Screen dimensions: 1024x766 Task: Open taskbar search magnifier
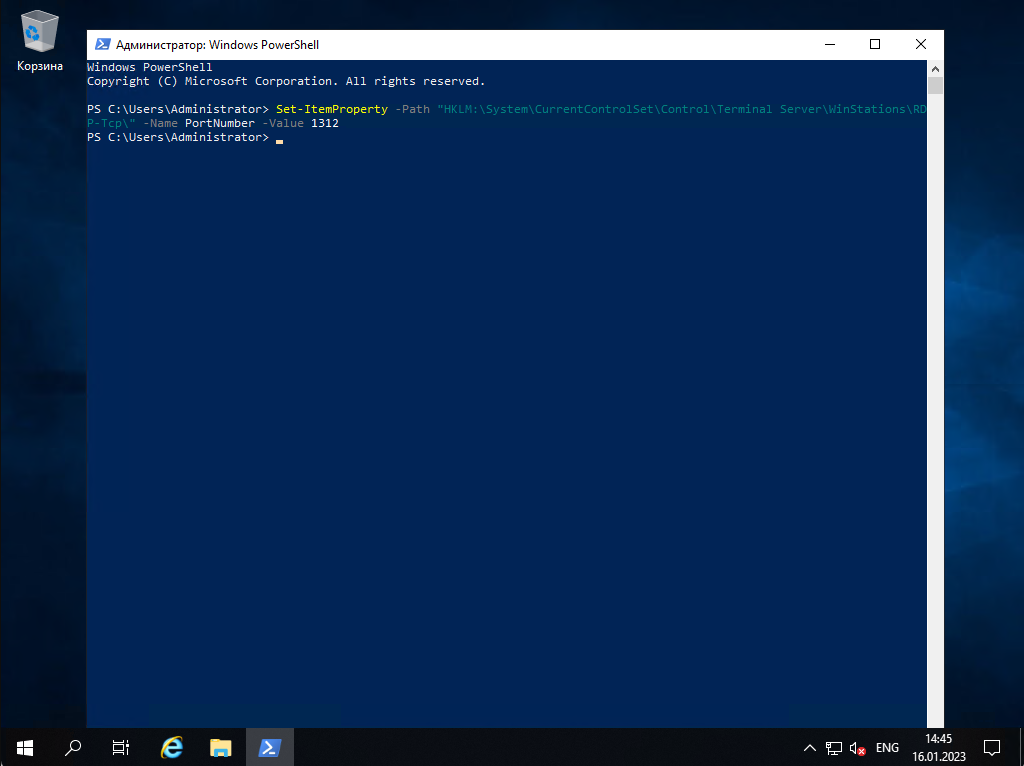[x=73, y=747]
